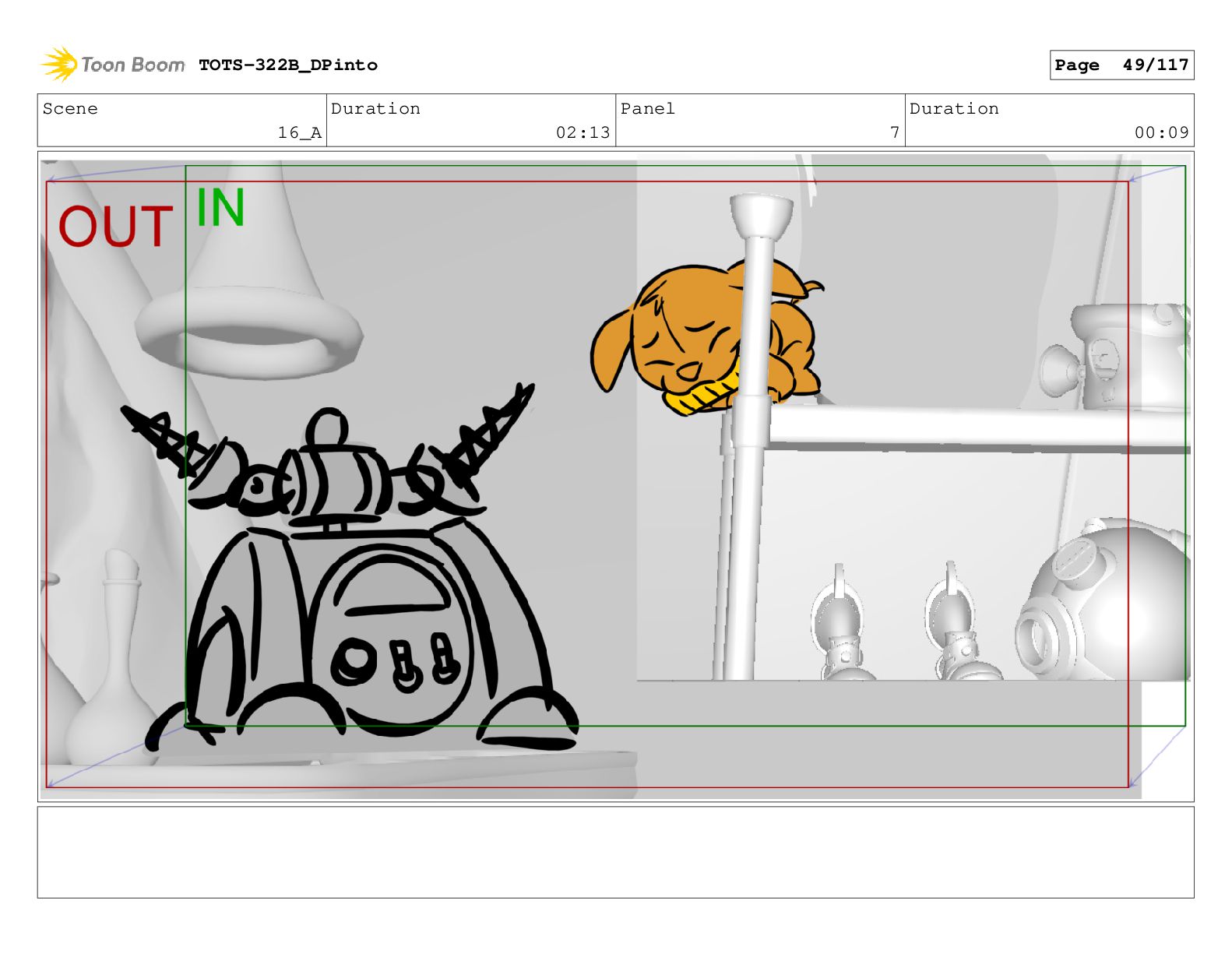Click the Panel header label
This screenshot has height=954, width=1232.
point(648,109)
